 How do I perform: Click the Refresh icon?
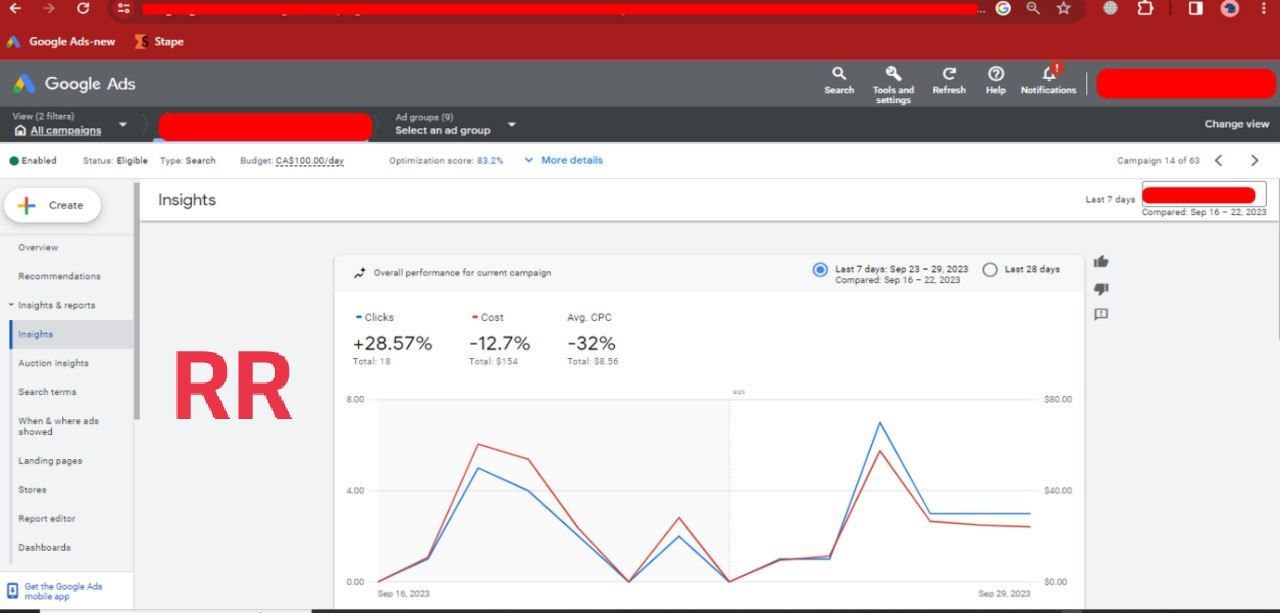click(949, 74)
